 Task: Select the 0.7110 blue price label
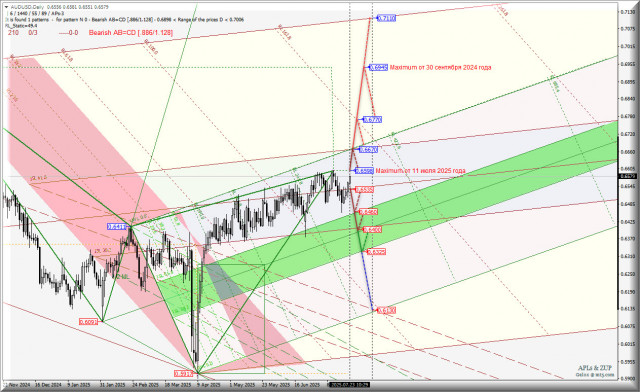click(x=386, y=18)
